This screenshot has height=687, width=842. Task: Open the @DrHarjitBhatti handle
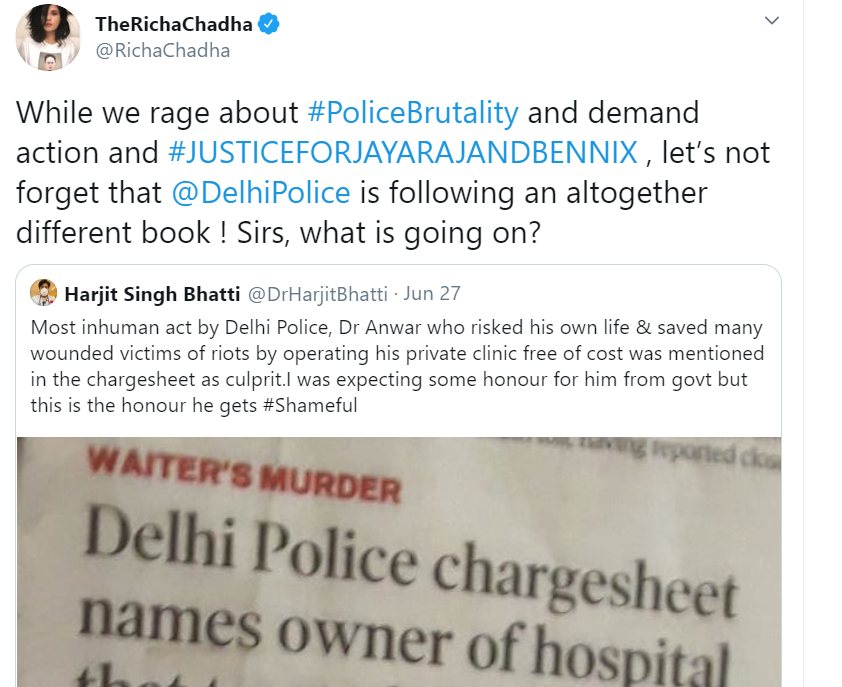coord(317,294)
